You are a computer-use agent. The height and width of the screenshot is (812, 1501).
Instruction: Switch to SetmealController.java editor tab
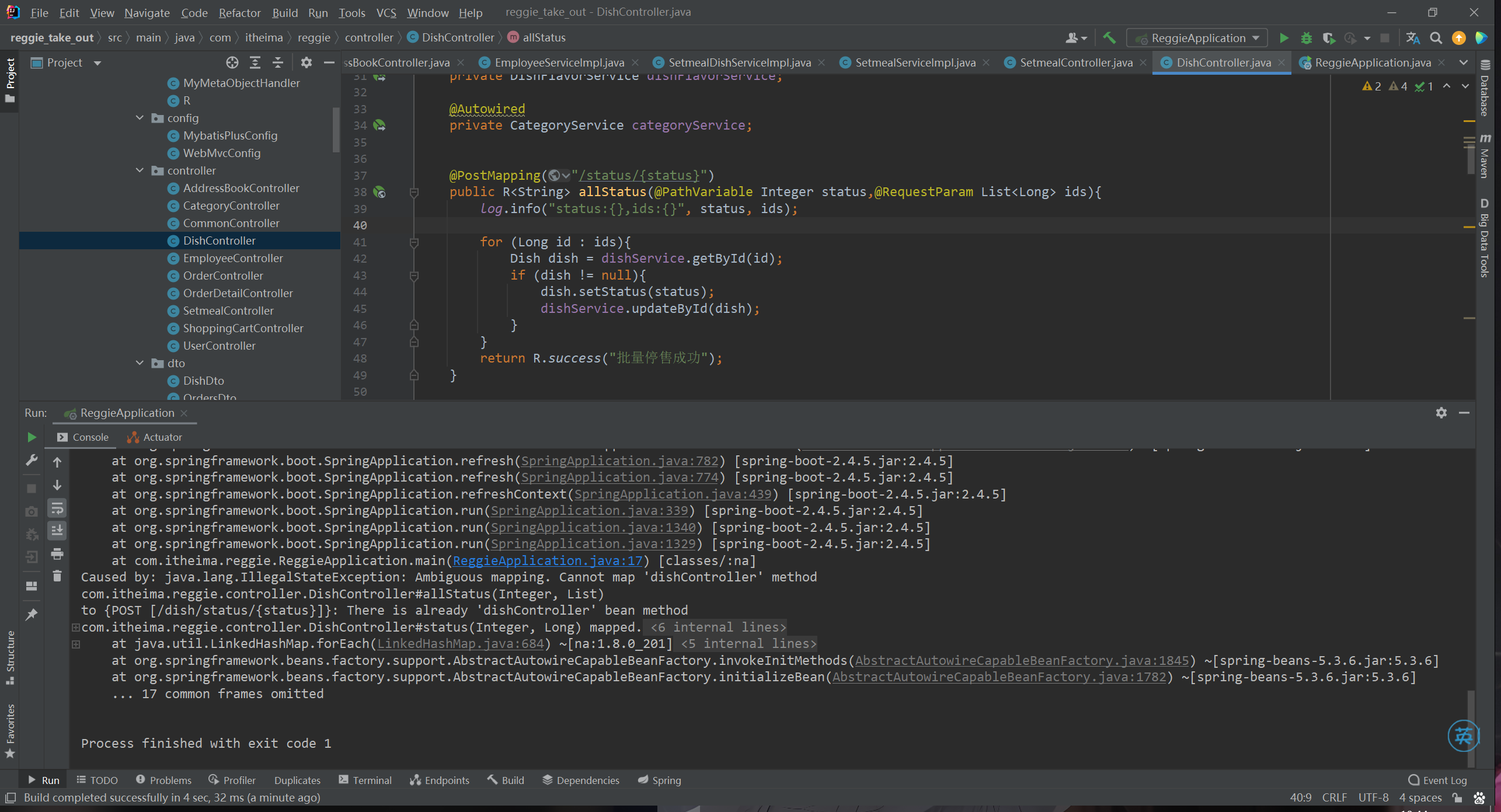pos(1075,62)
